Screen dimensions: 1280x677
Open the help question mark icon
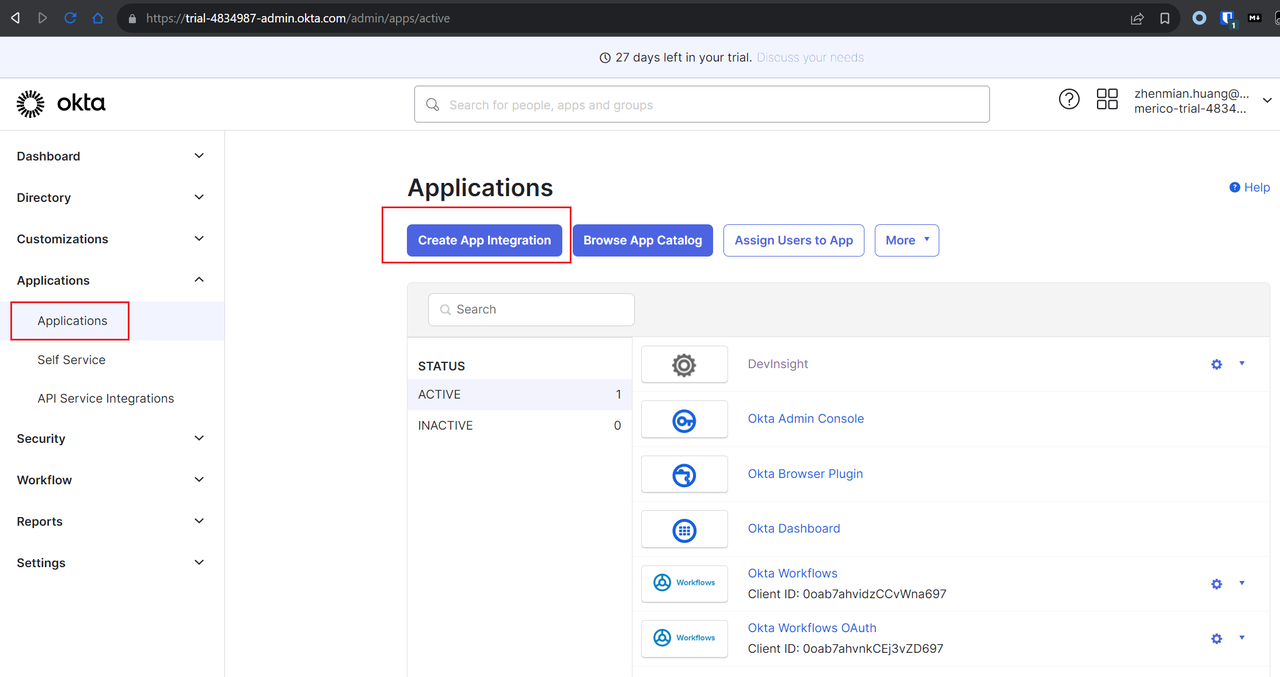(x=1069, y=99)
